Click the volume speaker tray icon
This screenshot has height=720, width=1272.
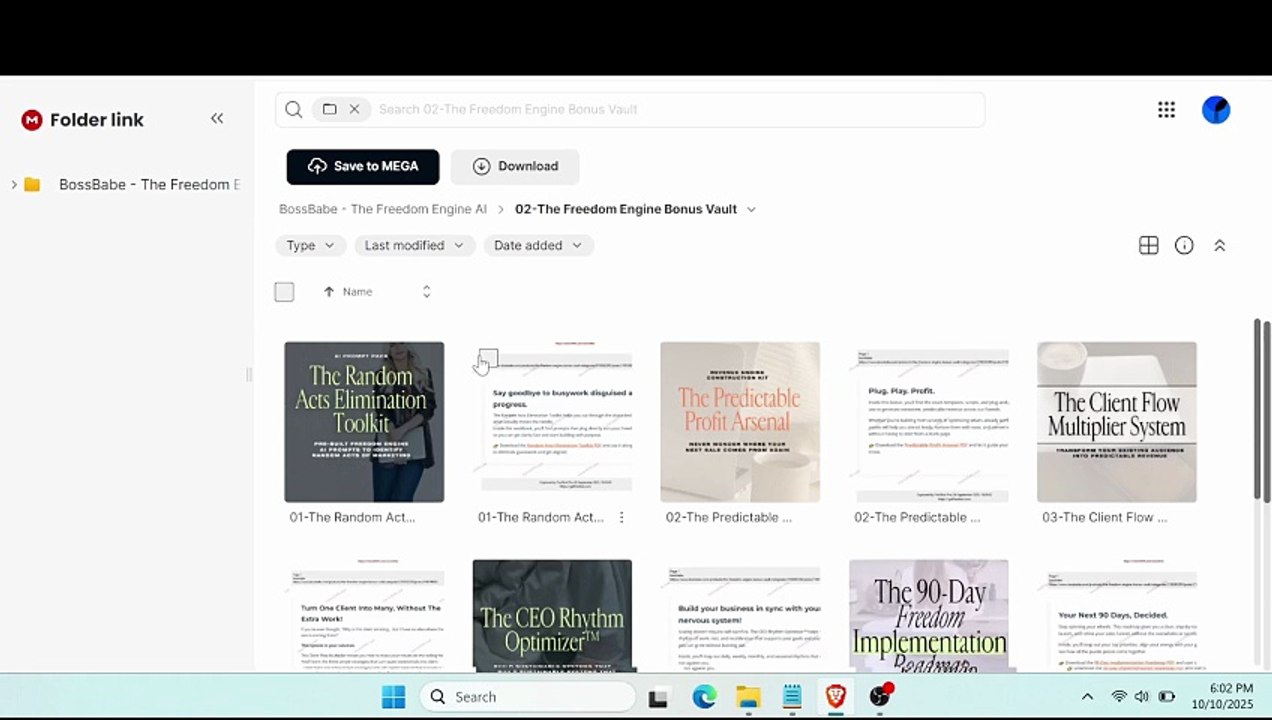1142,697
